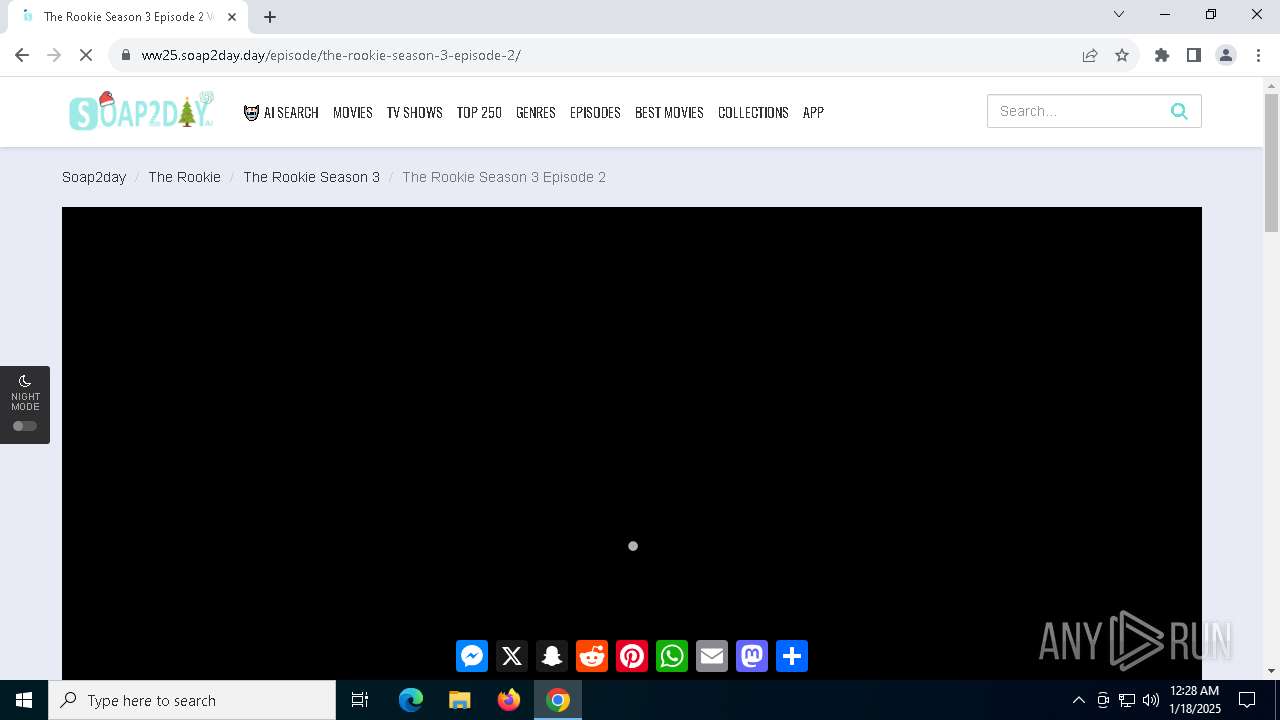Viewport: 1280px width, 720px height.
Task: Share on Pinterest icon
Action: coord(632,656)
